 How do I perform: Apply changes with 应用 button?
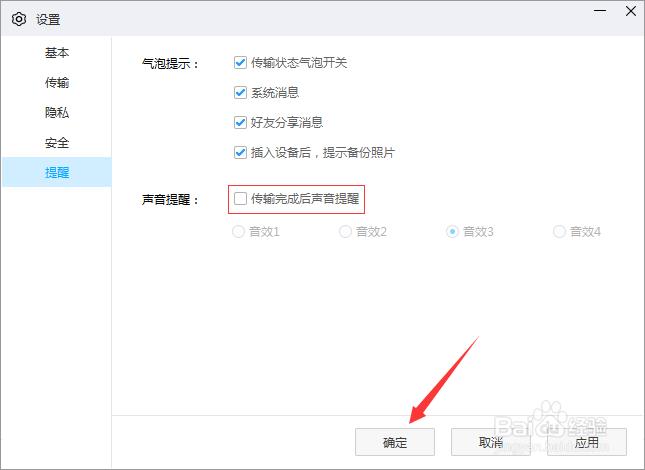(x=587, y=442)
